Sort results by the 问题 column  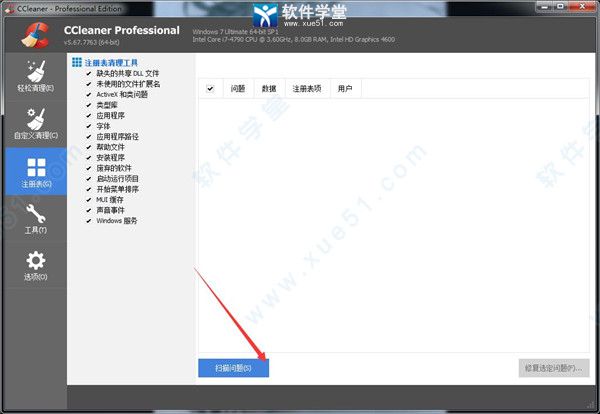[238, 89]
